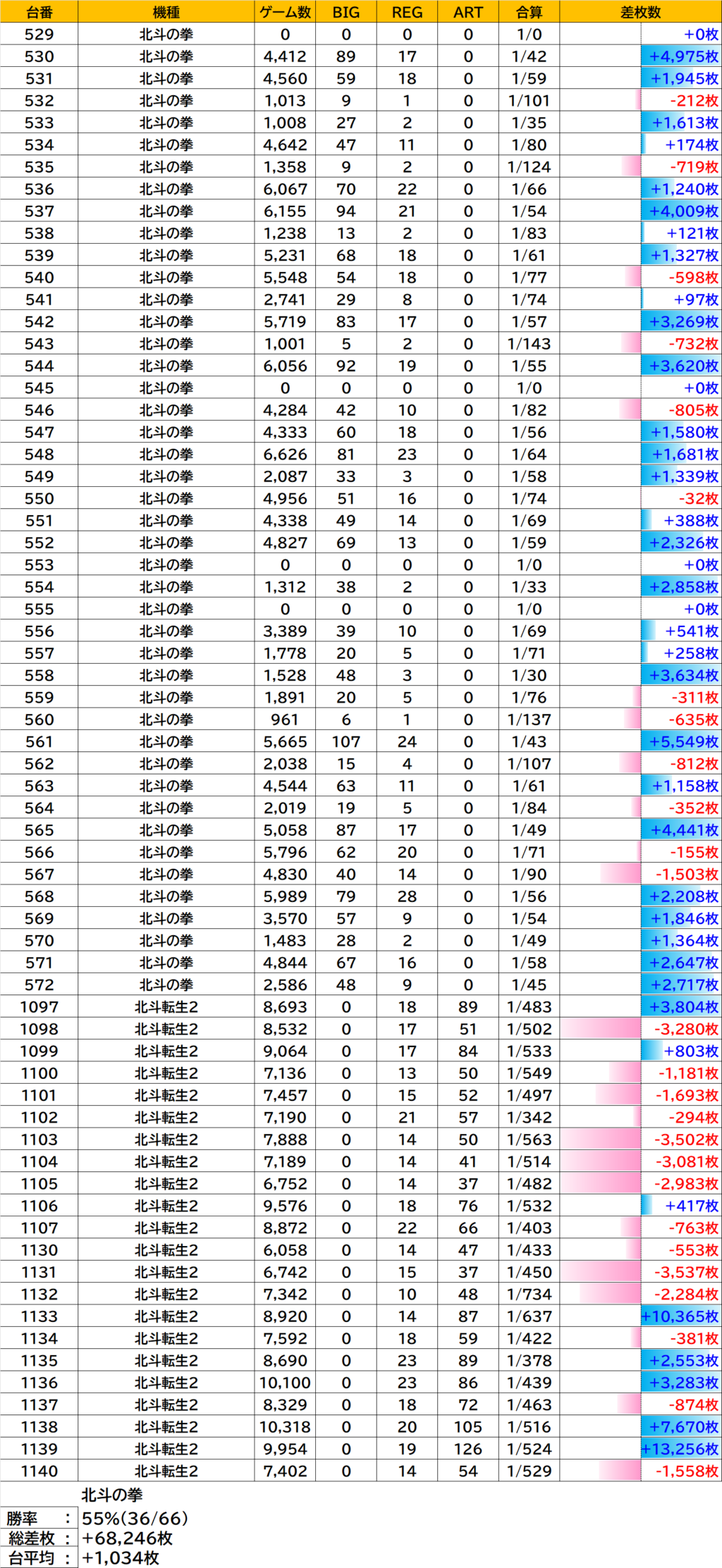Click the 55%(36/66) win rate value
The image size is (722, 1568).
pyautogui.click(x=135, y=1518)
